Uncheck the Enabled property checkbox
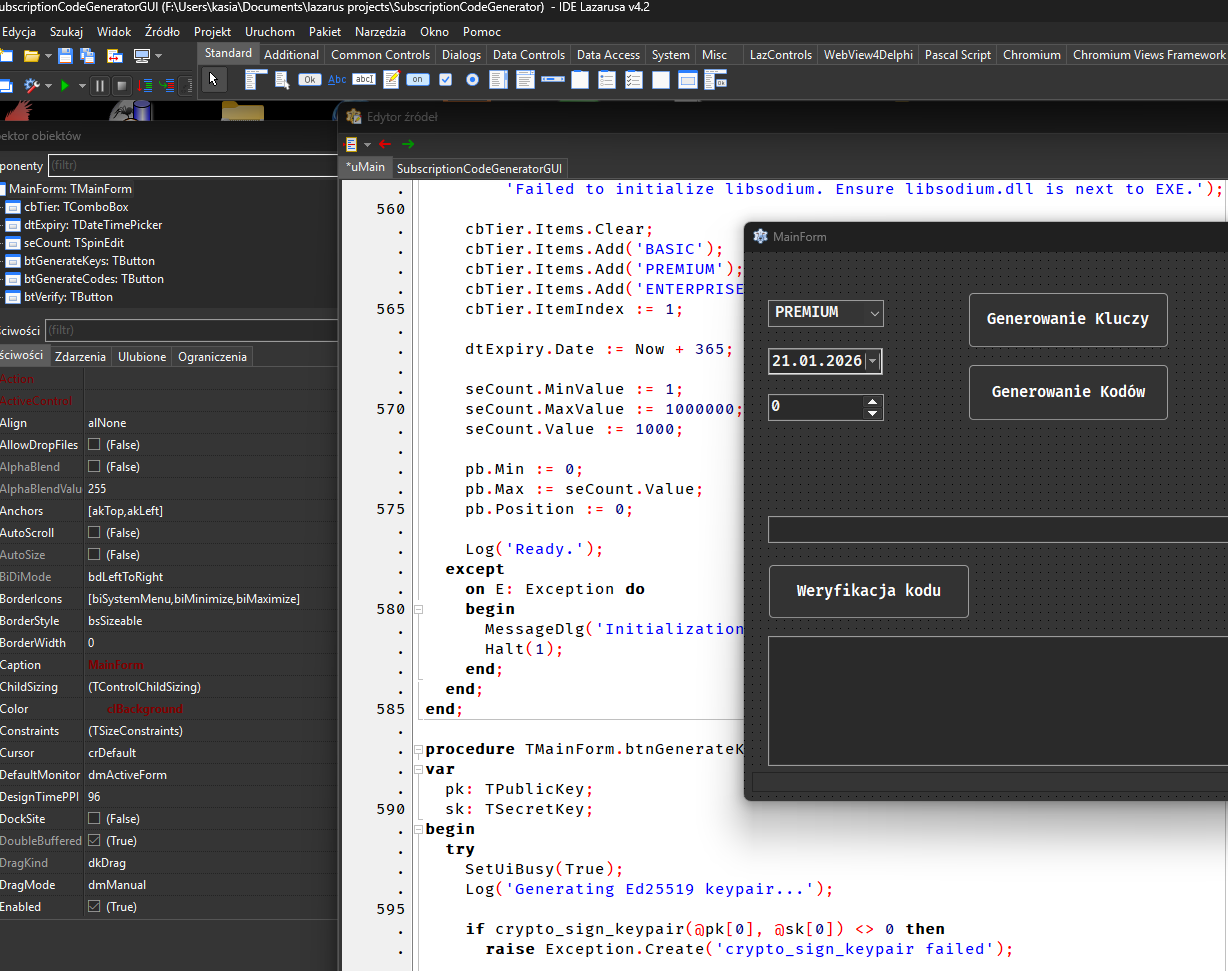The height and width of the screenshot is (971, 1228). tap(94, 907)
